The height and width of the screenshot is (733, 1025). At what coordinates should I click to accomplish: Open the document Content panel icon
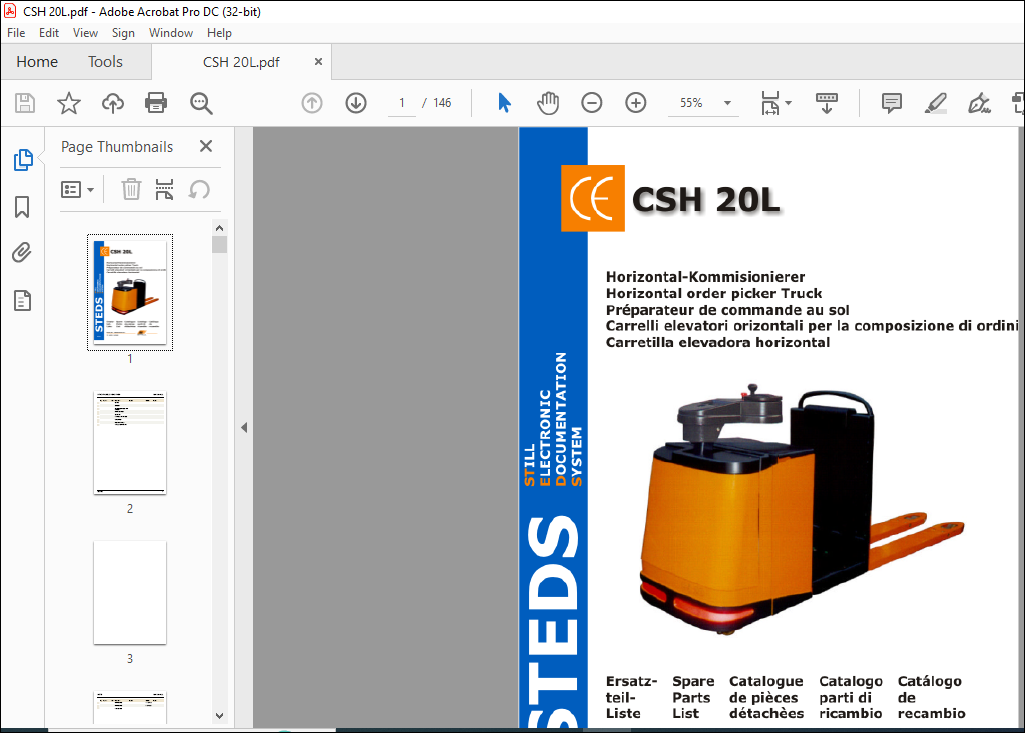[x=22, y=300]
